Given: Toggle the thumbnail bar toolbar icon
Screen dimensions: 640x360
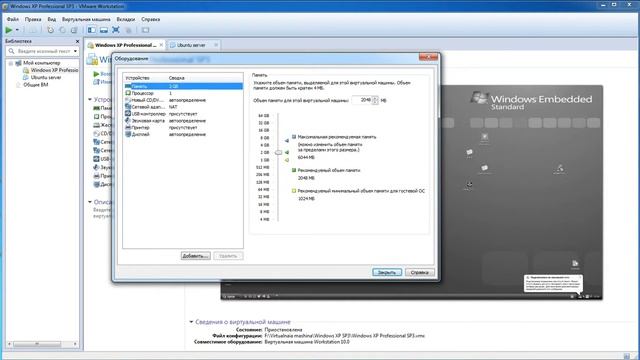Looking at the screenshot, I should tap(104, 30).
